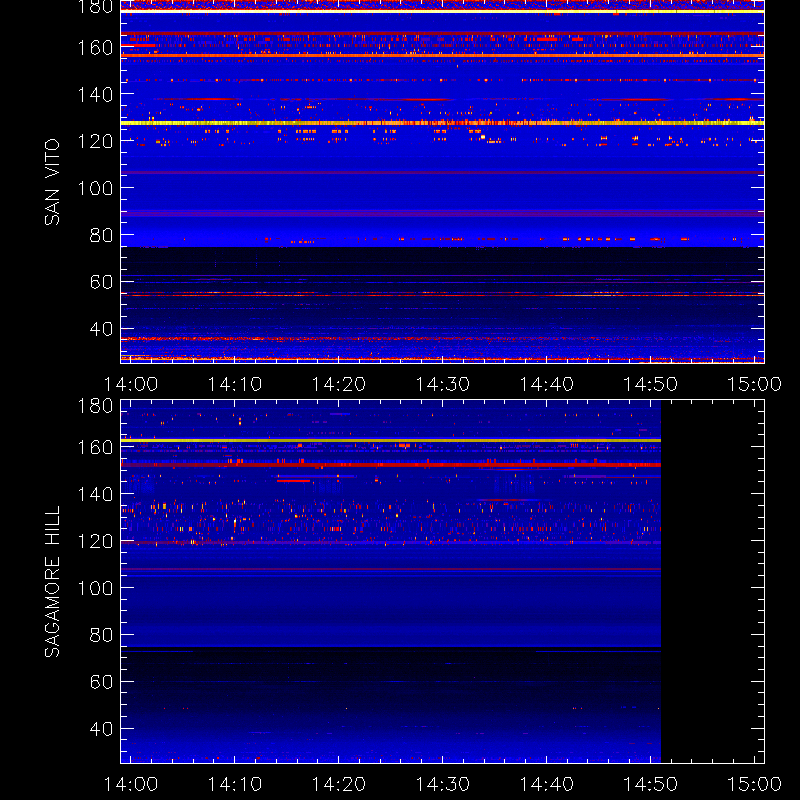
Task: Click the 14:40 time label under San Vito plot
Action: pos(546,384)
